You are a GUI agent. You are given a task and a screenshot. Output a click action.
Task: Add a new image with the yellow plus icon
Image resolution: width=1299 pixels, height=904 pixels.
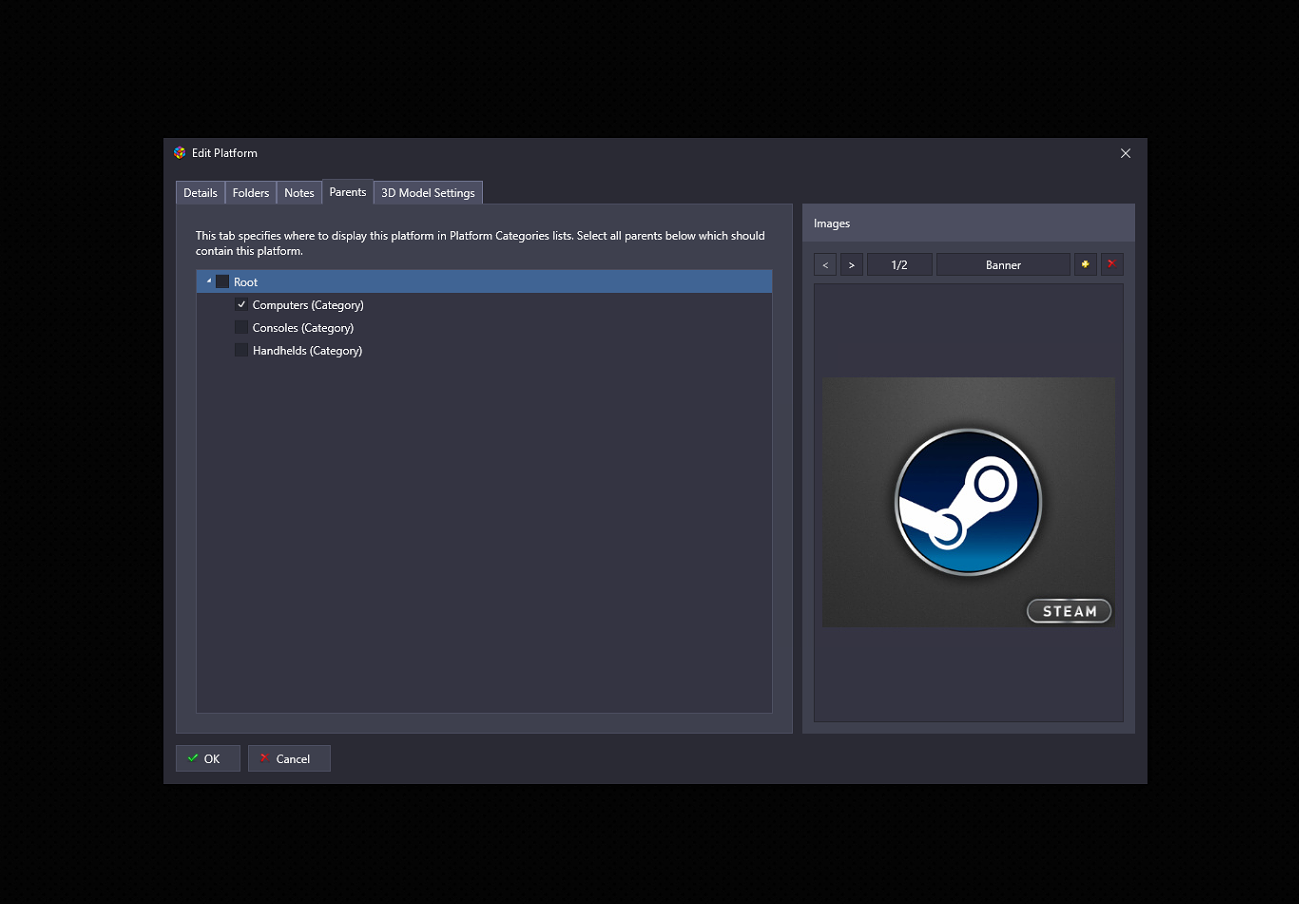pyautogui.click(x=1085, y=265)
